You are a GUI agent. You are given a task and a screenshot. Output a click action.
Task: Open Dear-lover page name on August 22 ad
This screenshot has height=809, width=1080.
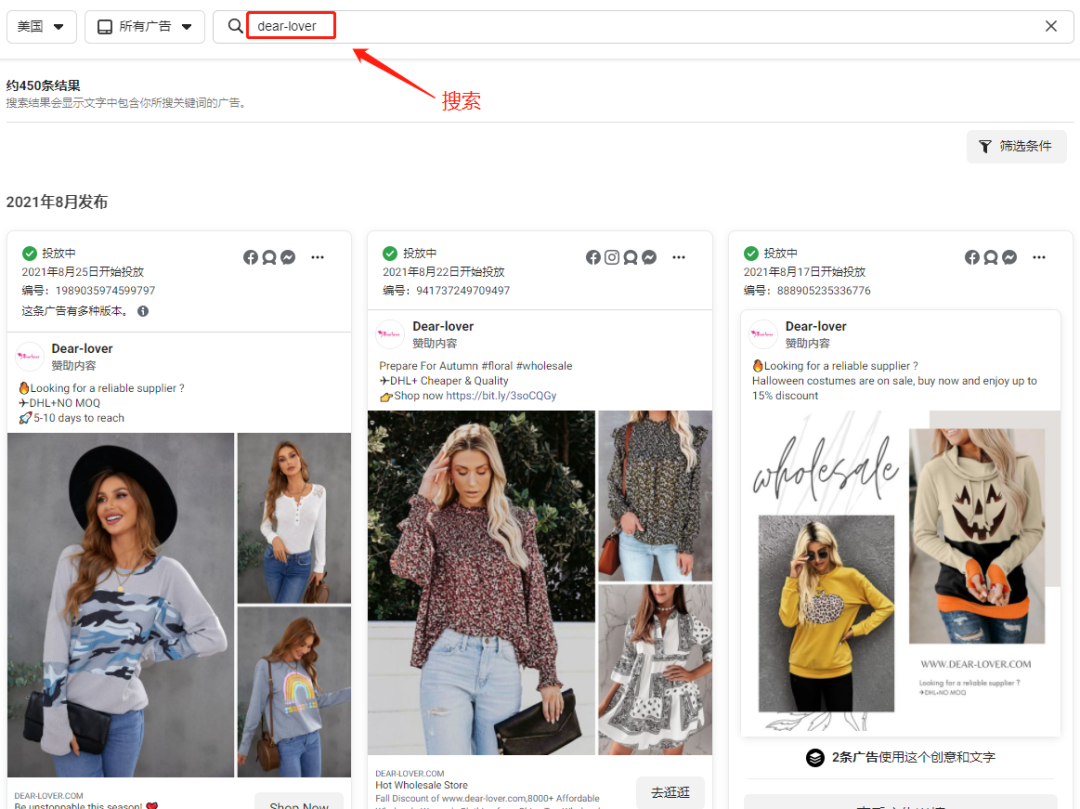(443, 326)
